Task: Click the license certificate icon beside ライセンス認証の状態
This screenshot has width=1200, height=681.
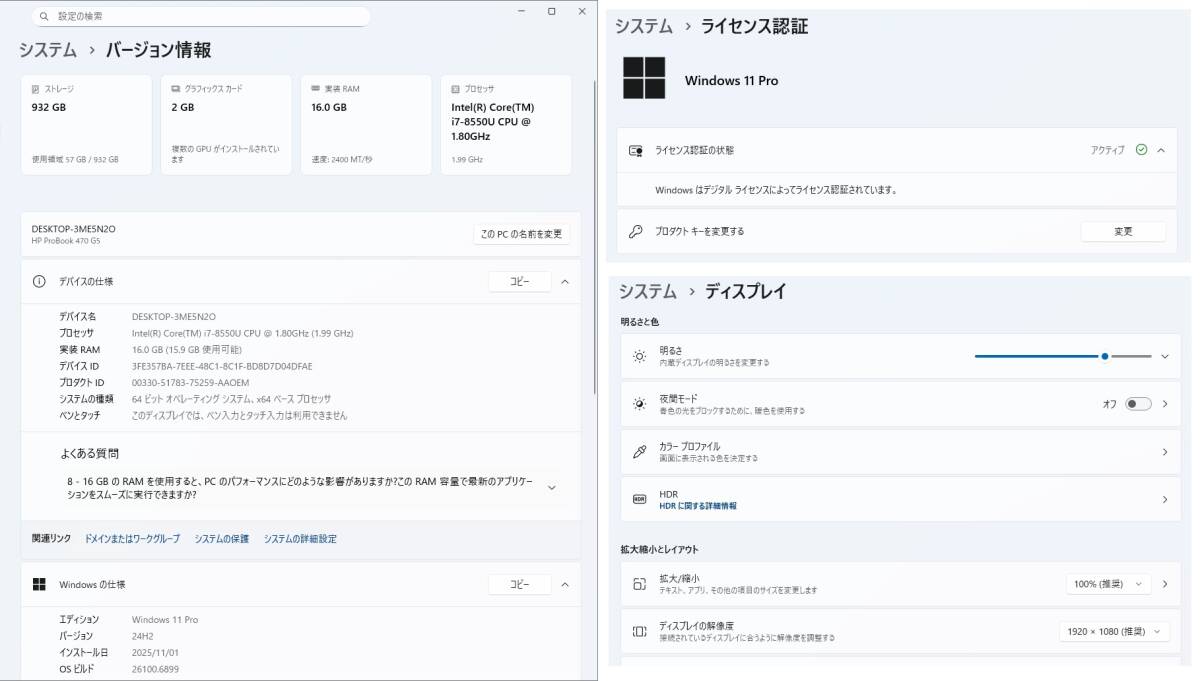Action: pos(636,150)
